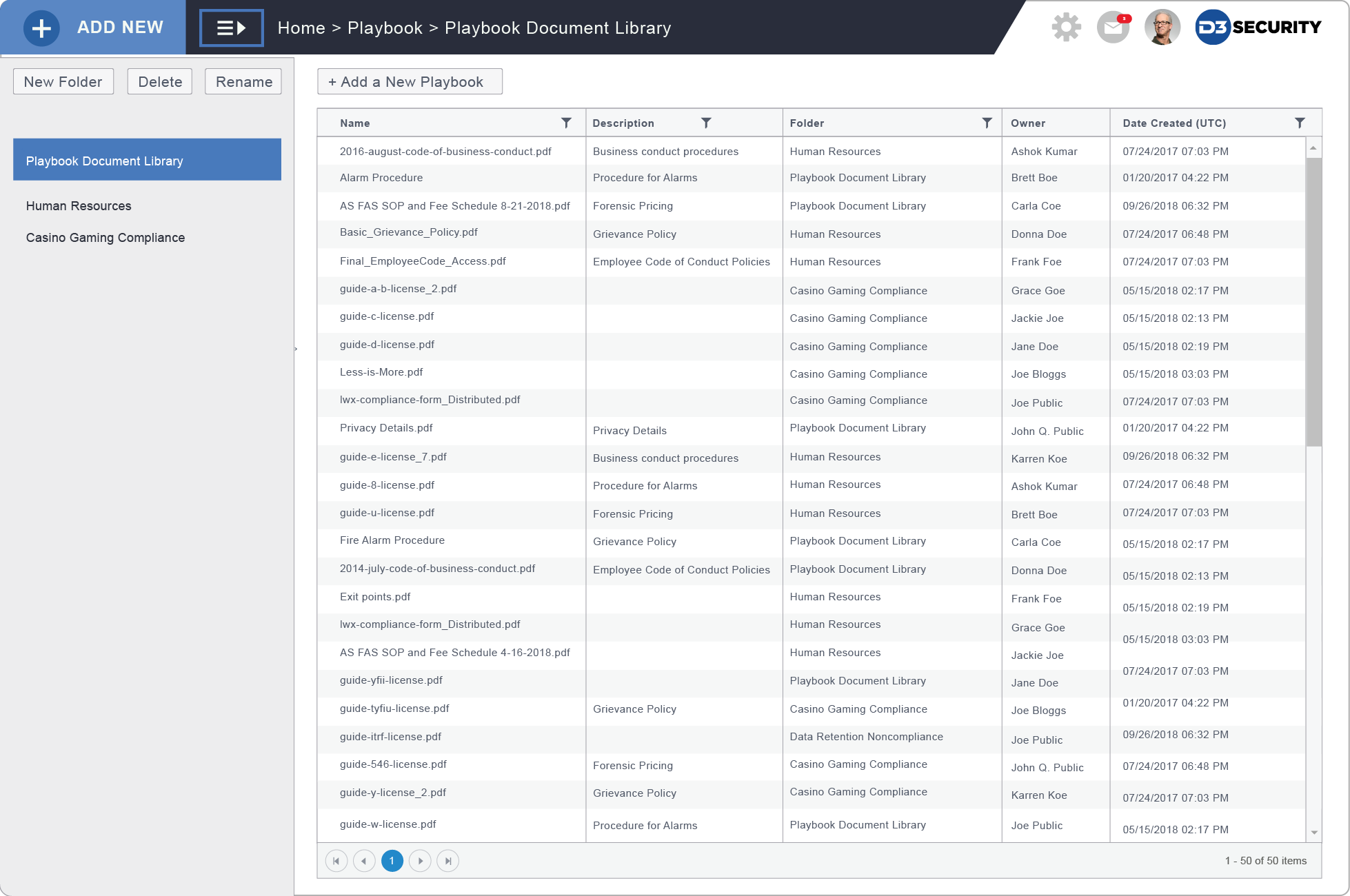Click the Rename button

[x=243, y=81]
